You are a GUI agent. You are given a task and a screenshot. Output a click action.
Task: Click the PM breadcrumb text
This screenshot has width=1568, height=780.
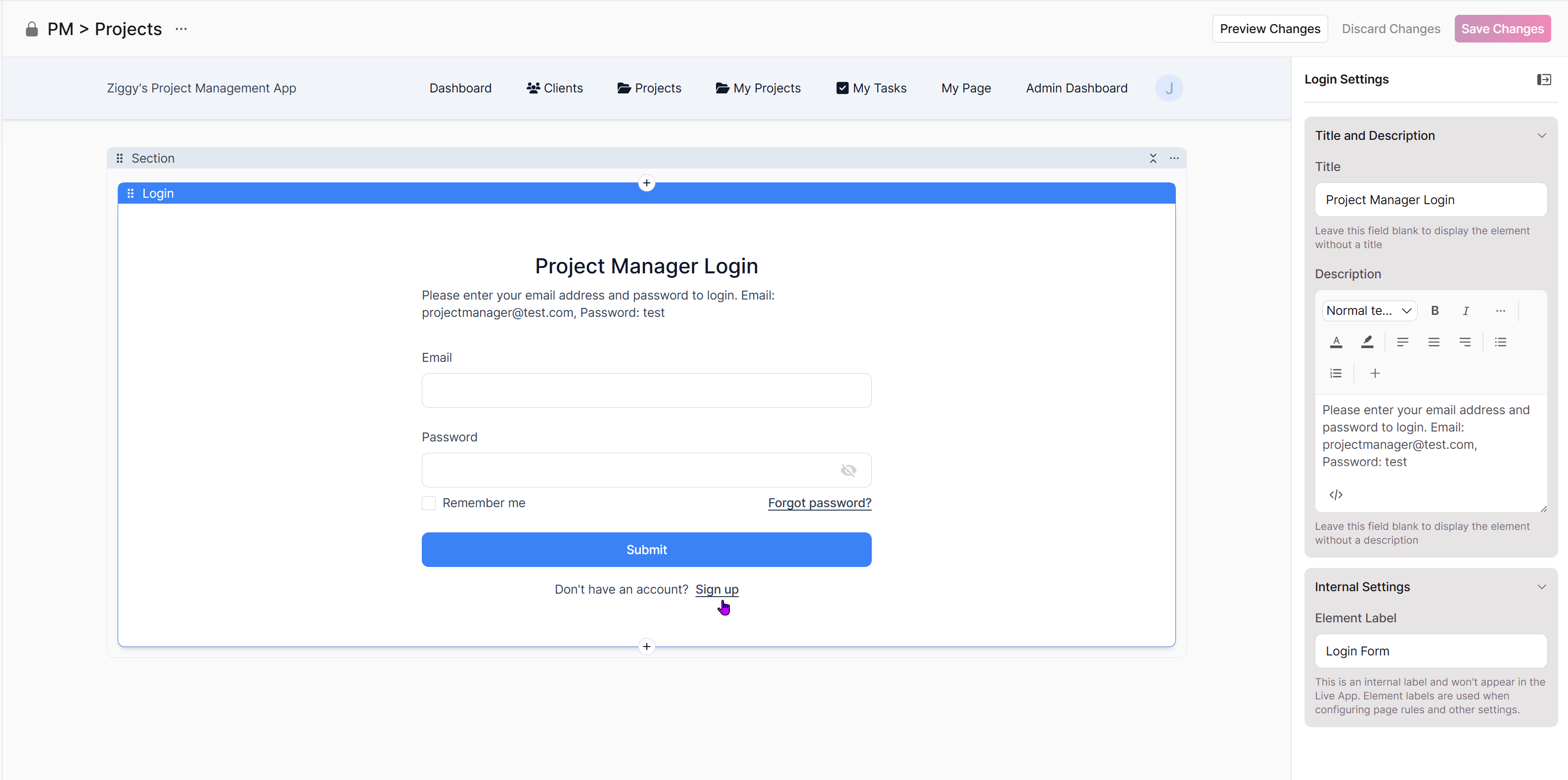(x=60, y=29)
